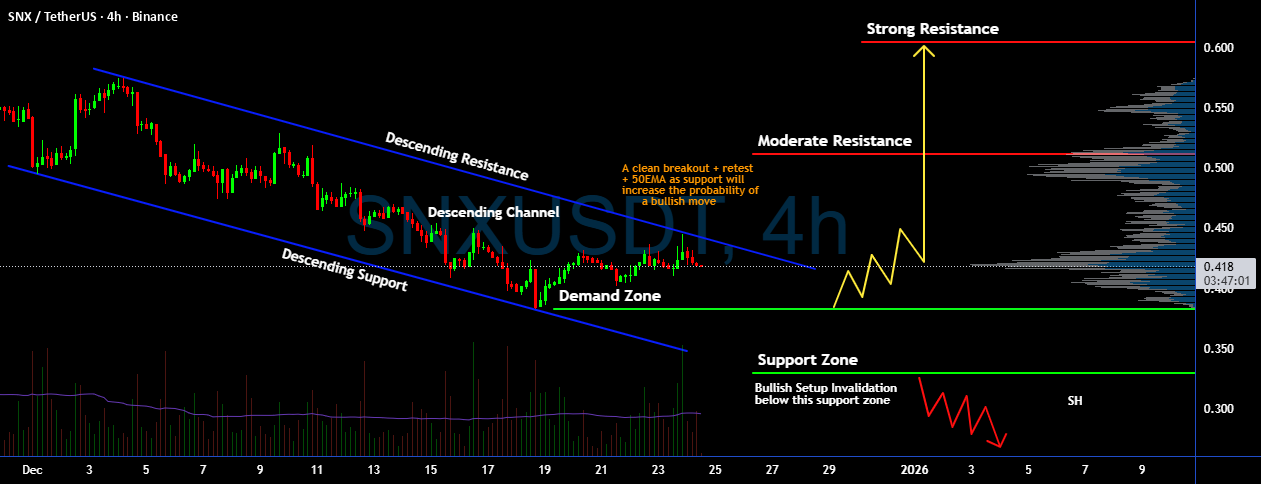
Task: Select the red Moderate Resistance horizontal line
Action: (975, 154)
